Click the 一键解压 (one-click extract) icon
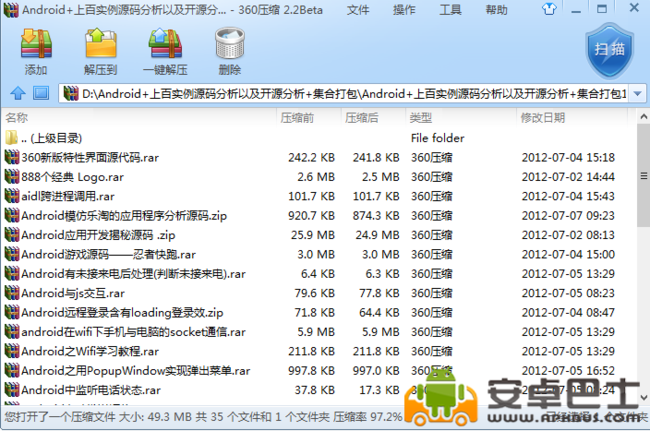The image size is (650, 431). pos(165,43)
